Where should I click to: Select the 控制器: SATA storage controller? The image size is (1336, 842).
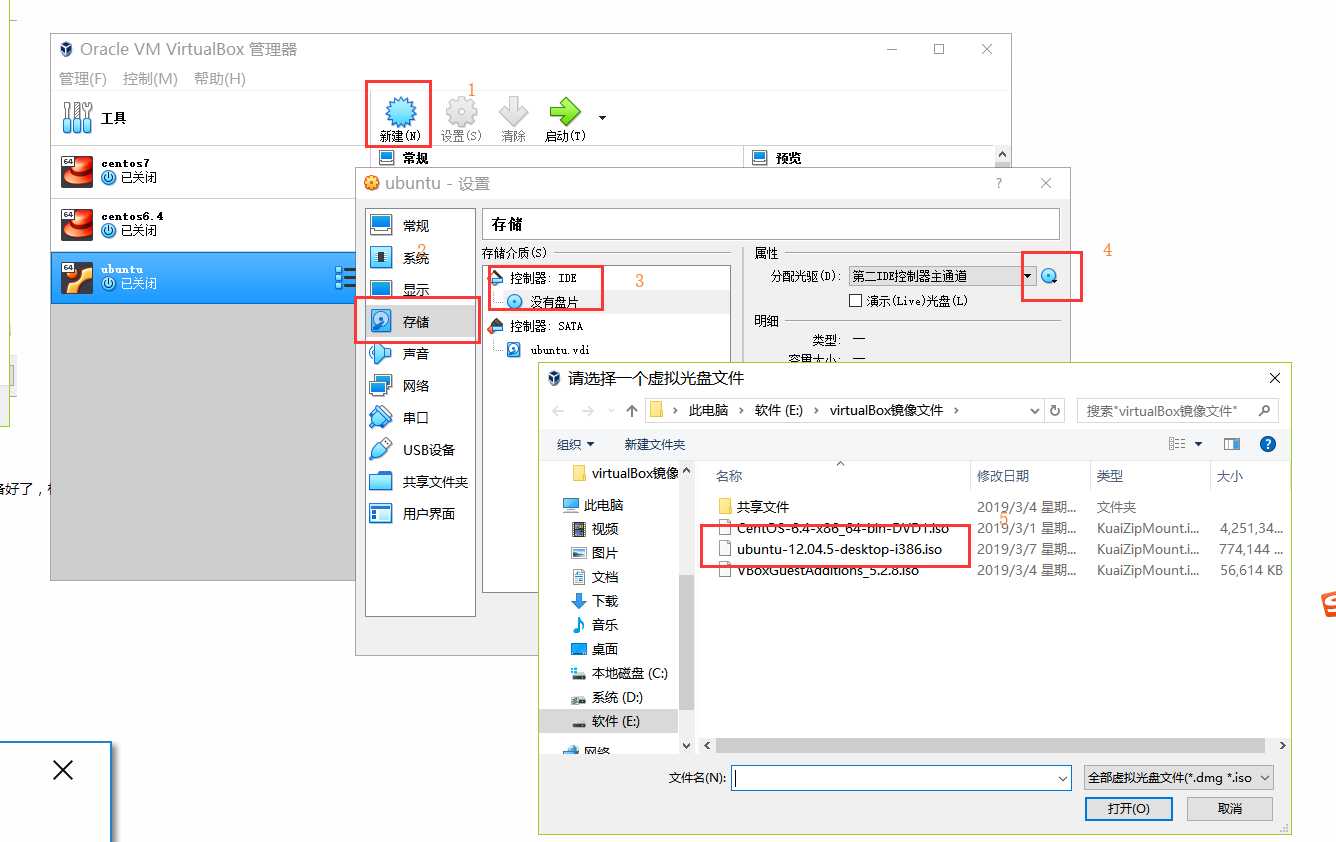pyautogui.click(x=545, y=325)
